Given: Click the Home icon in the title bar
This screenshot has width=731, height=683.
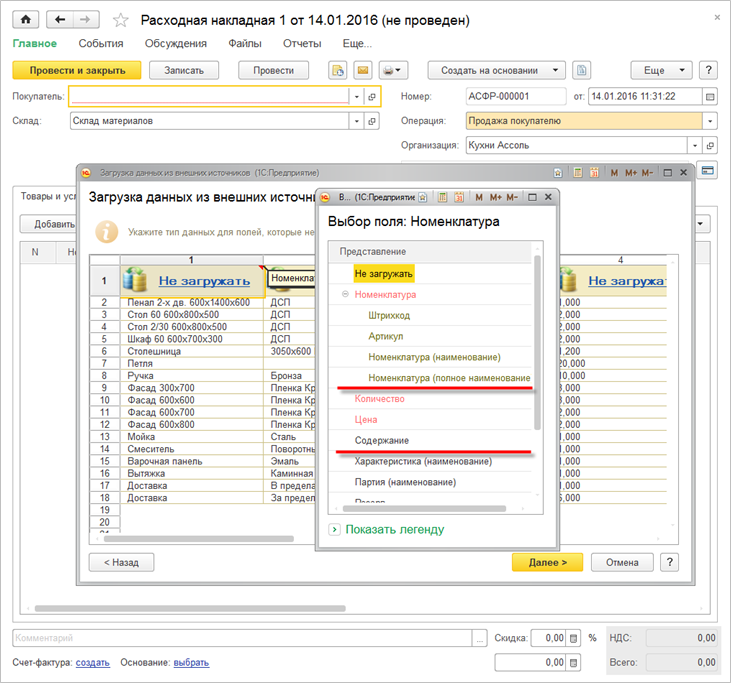Looking at the screenshot, I should click(26, 20).
